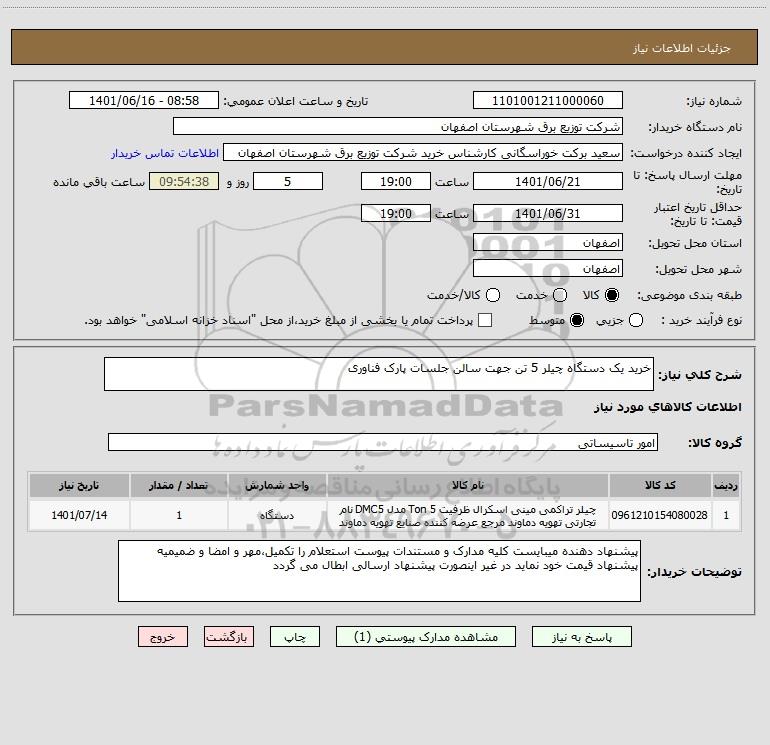Click the طبقه بندی موضوعی label
Viewport: 770px width, 745px height.
click(x=689, y=296)
